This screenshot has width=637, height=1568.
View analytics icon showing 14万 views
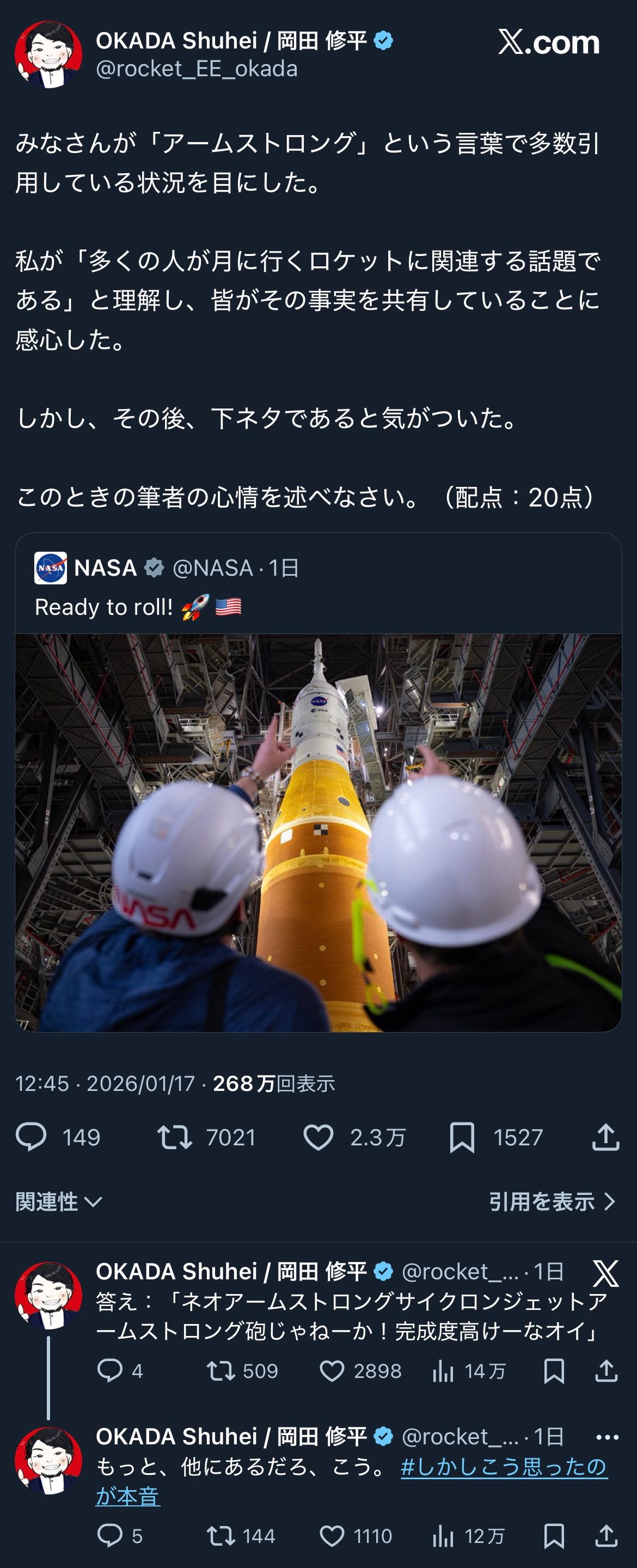[443, 1371]
